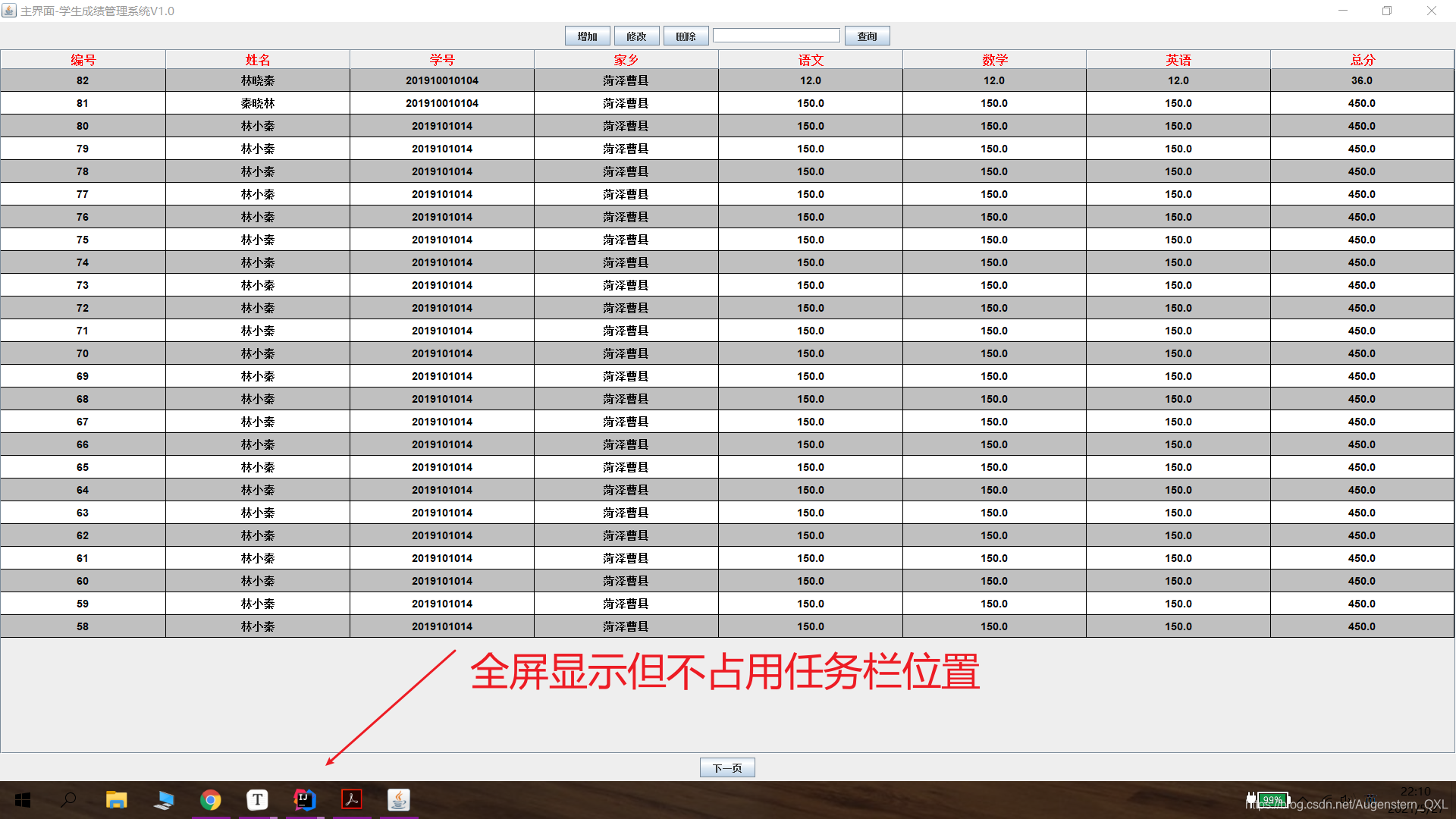Click name cell in row 78

258,171
